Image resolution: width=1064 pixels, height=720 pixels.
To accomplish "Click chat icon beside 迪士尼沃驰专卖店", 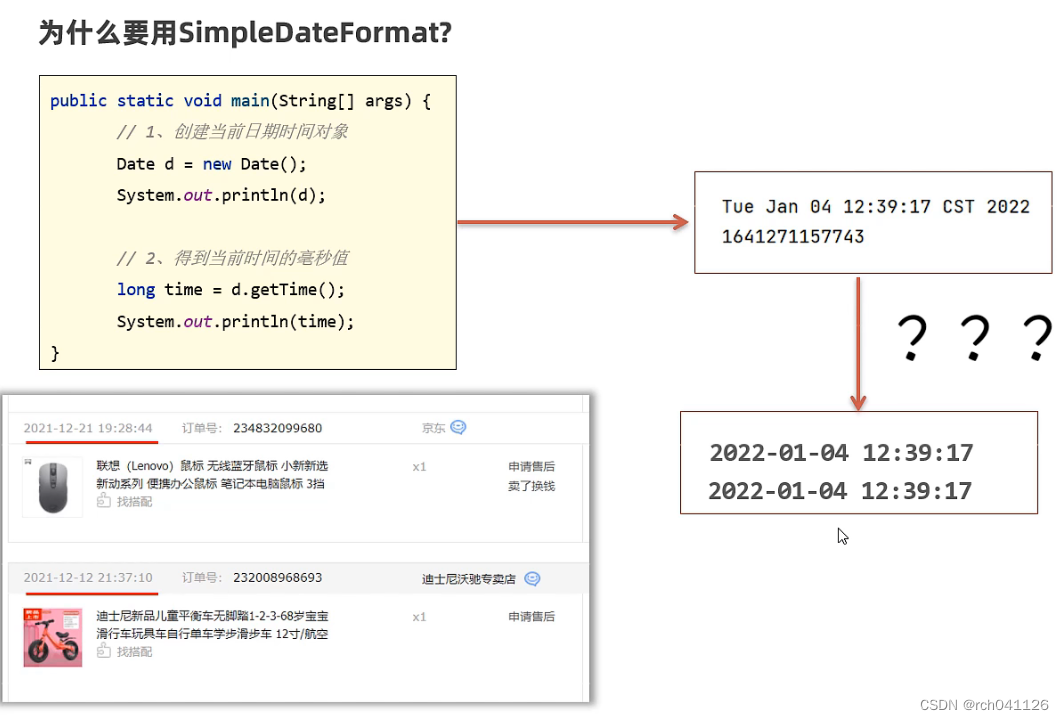I will (533, 579).
